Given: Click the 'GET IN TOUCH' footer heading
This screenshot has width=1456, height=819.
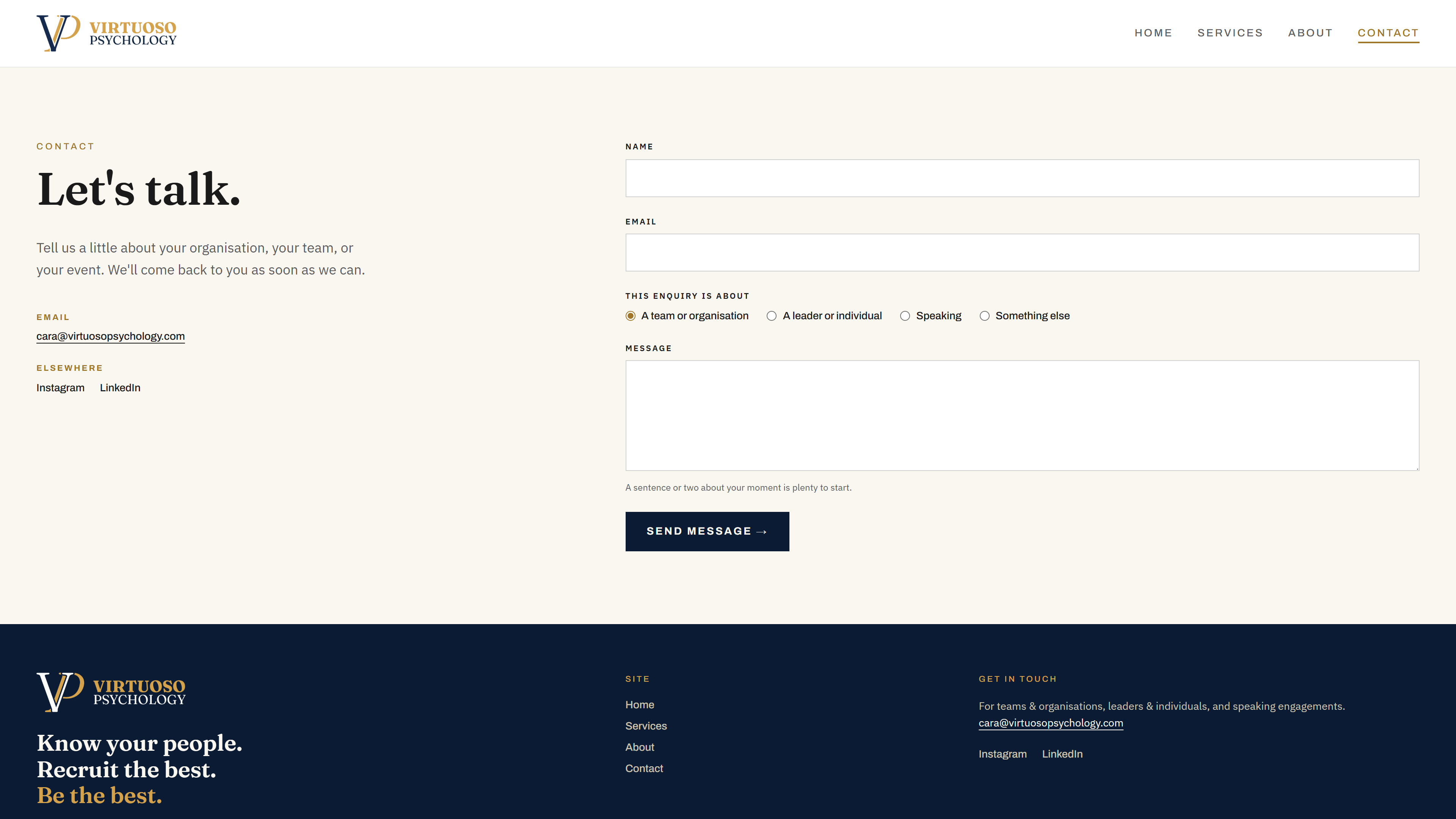Looking at the screenshot, I should (1017, 679).
